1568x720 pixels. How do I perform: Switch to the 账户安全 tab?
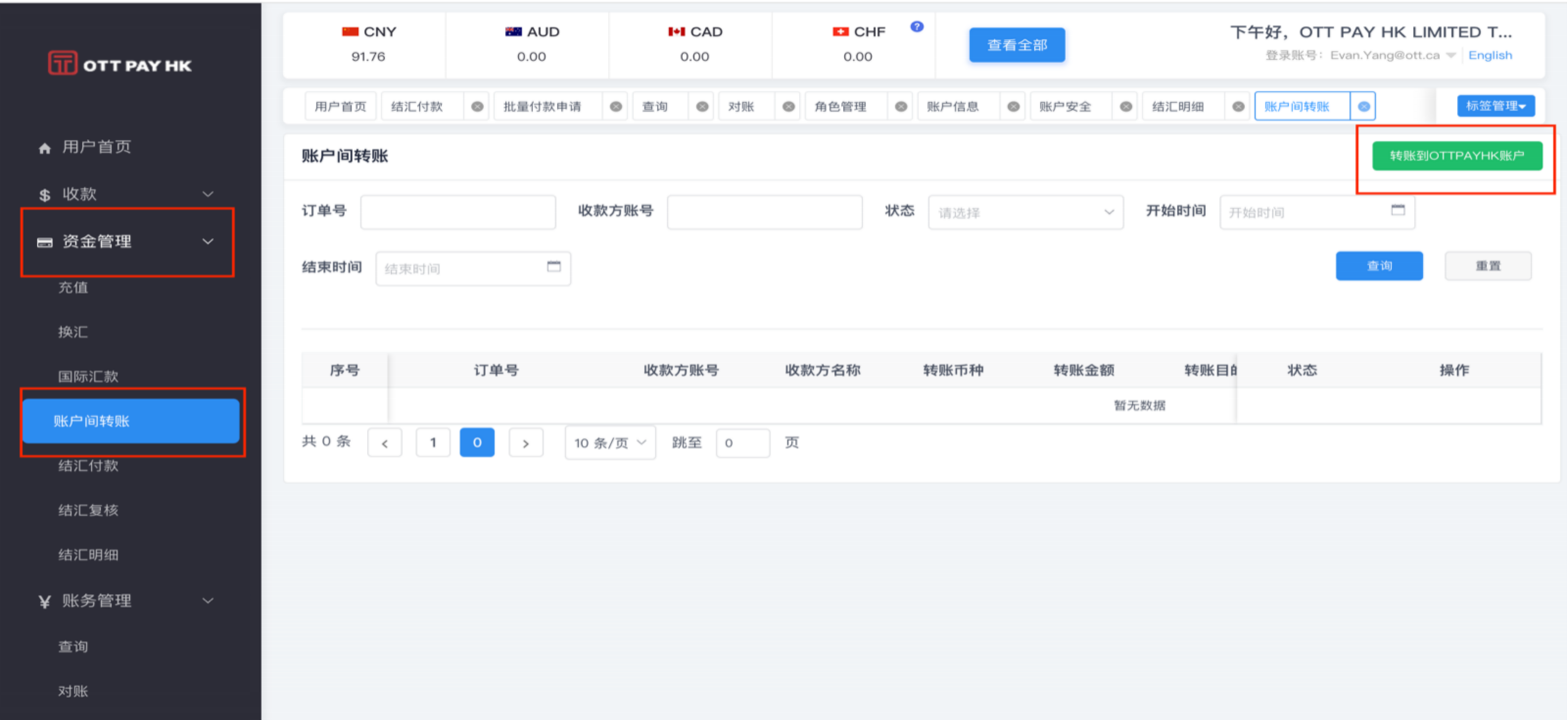click(x=1066, y=106)
